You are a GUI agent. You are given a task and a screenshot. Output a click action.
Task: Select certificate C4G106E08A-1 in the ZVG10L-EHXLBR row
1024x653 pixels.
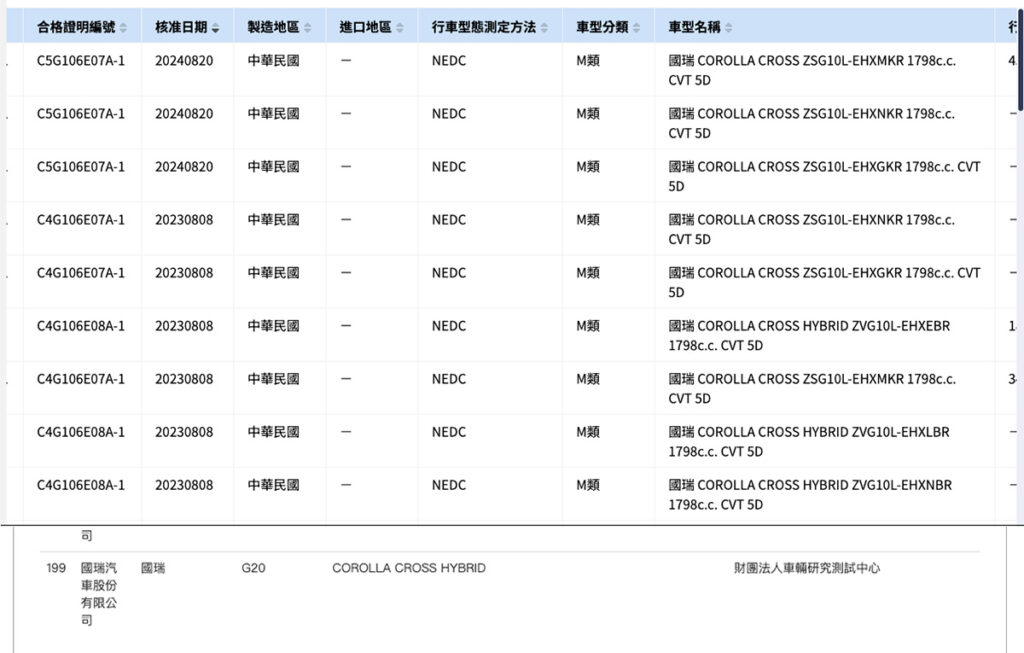tap(80, 432)
